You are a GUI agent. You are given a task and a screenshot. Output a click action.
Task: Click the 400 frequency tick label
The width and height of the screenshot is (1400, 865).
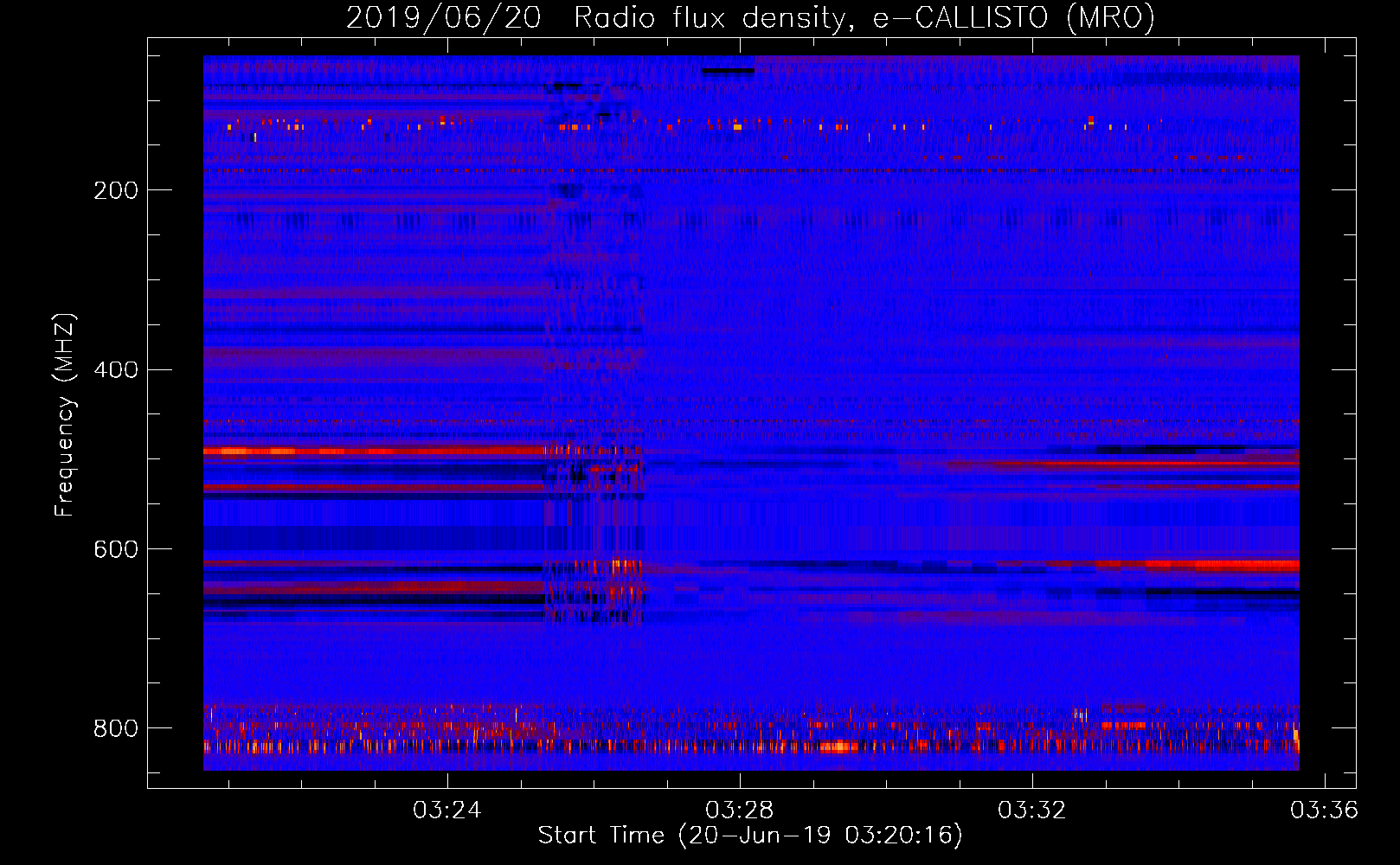[116, 370]
